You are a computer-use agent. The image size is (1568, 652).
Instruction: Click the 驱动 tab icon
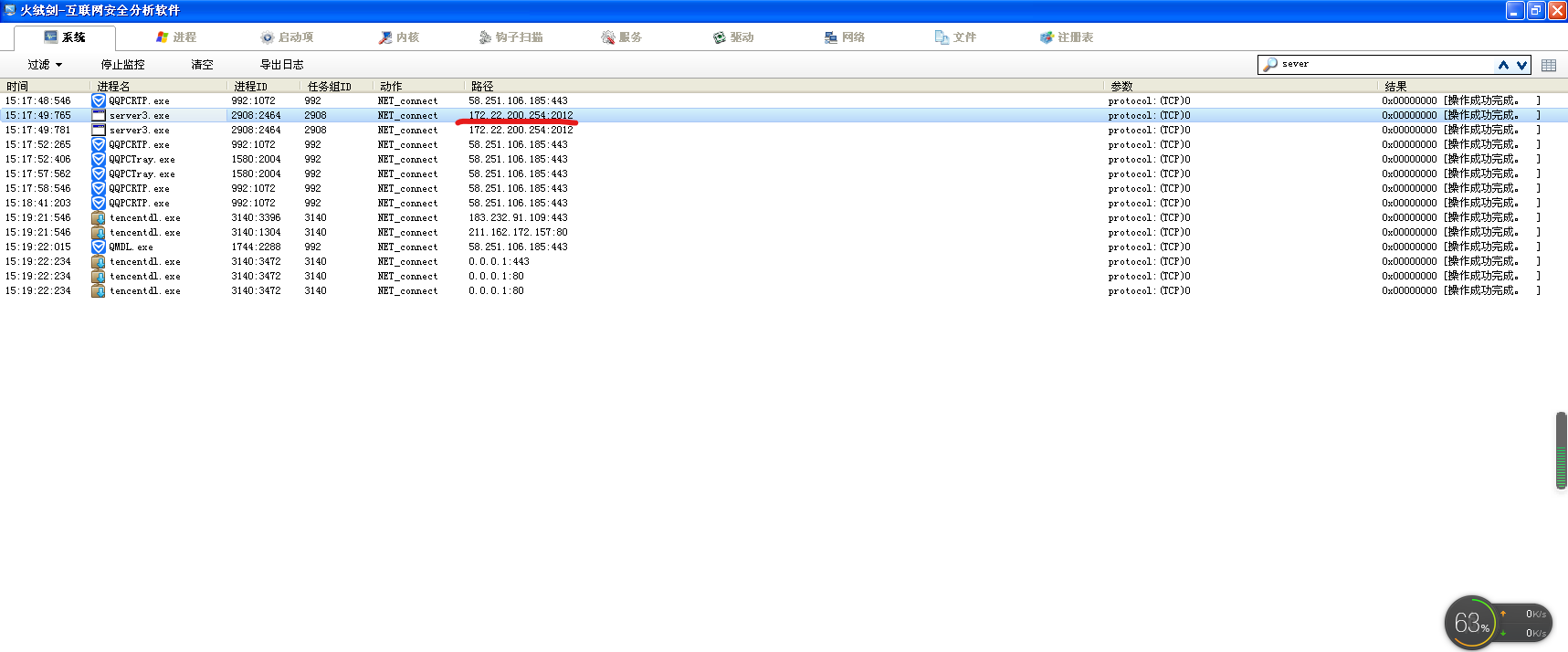(720, 37)
